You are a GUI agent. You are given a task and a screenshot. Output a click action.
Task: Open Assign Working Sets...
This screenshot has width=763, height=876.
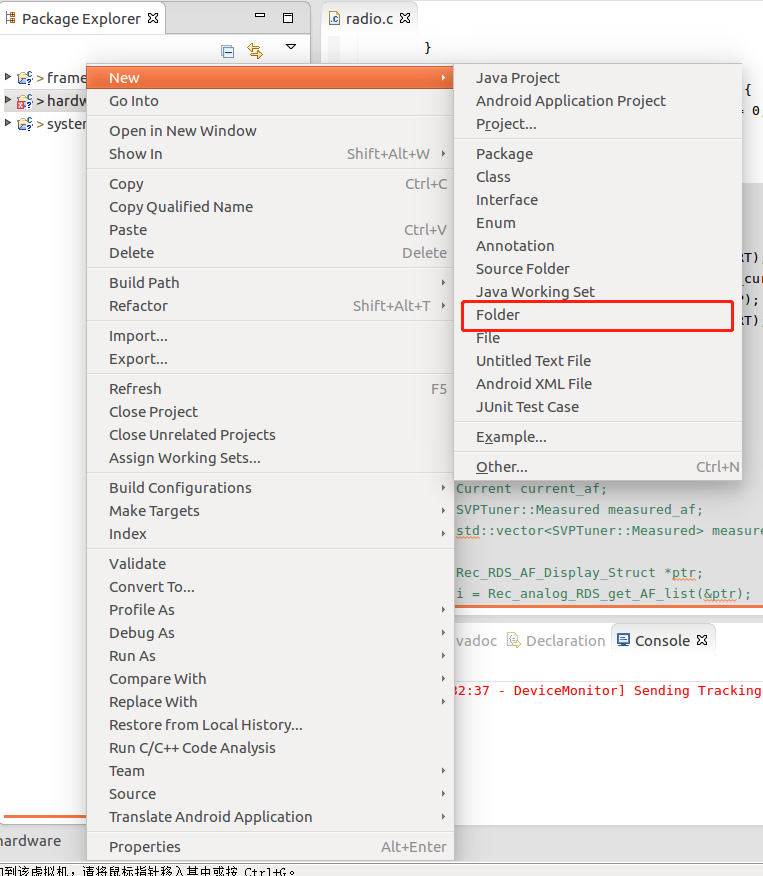[270, 458]
